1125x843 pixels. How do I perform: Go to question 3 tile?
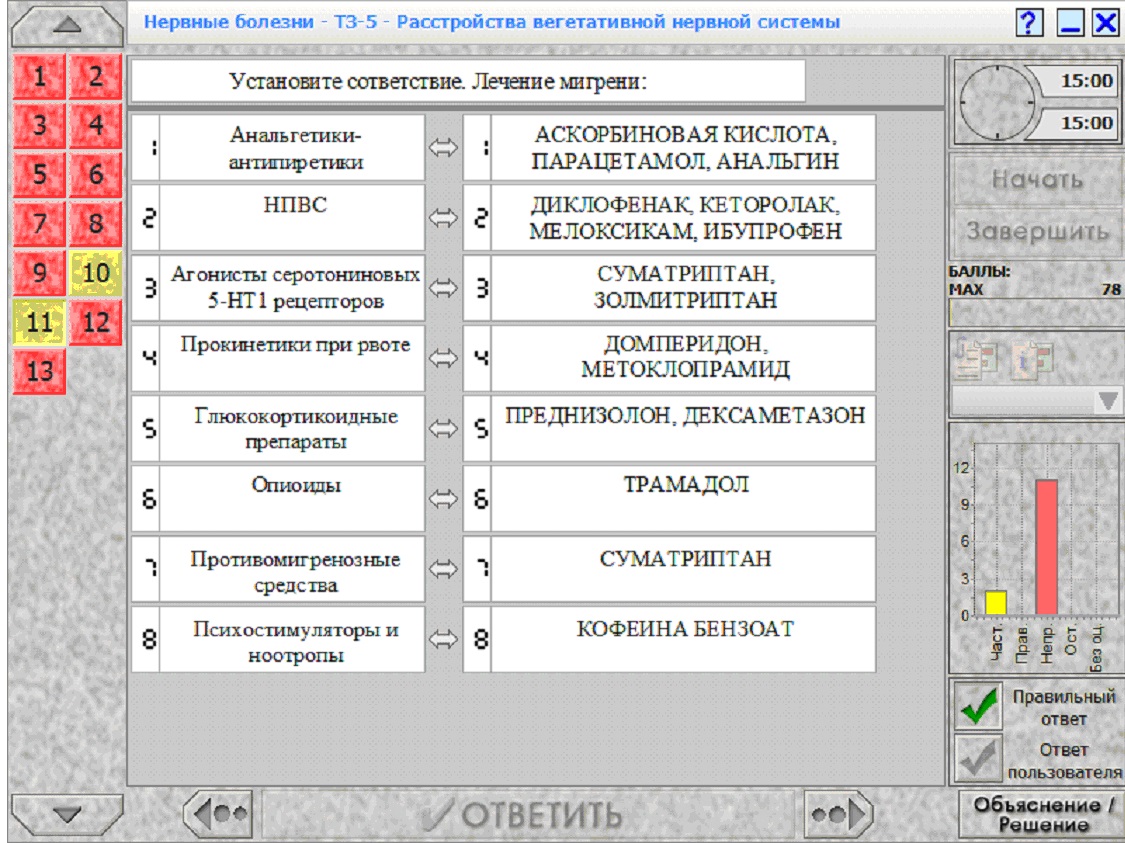point(39,126)
